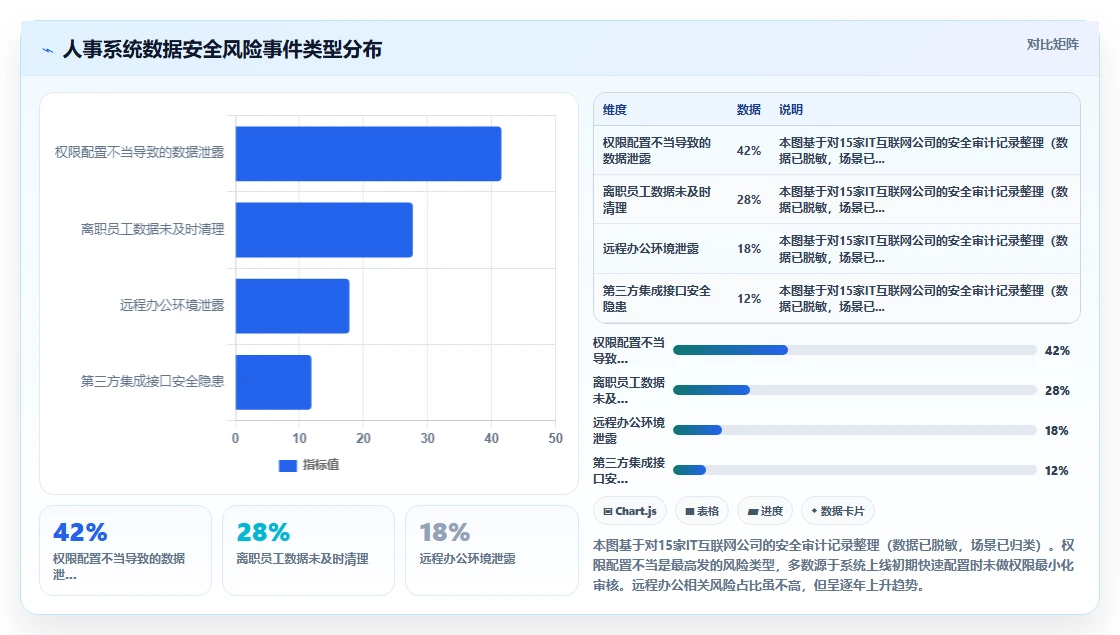This screenshot has height=635, width=1120.
Task: Open the 42% data card
Action: coord(125,550)
